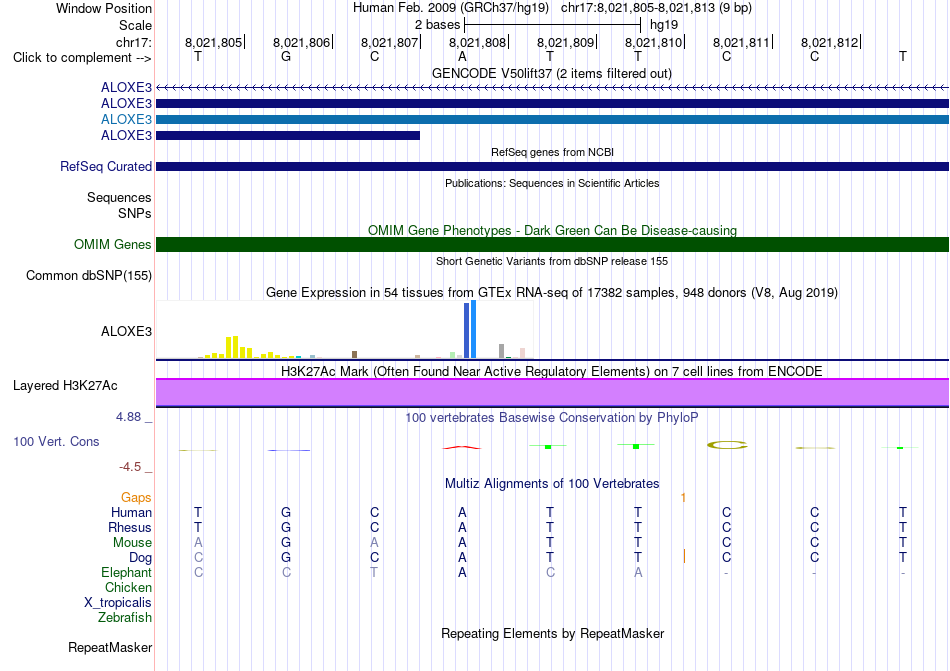The width and height of the screenshot is (950, 671).
Task: Click the purple Layered H3K27Ac band
Action: tap(552, 392)
